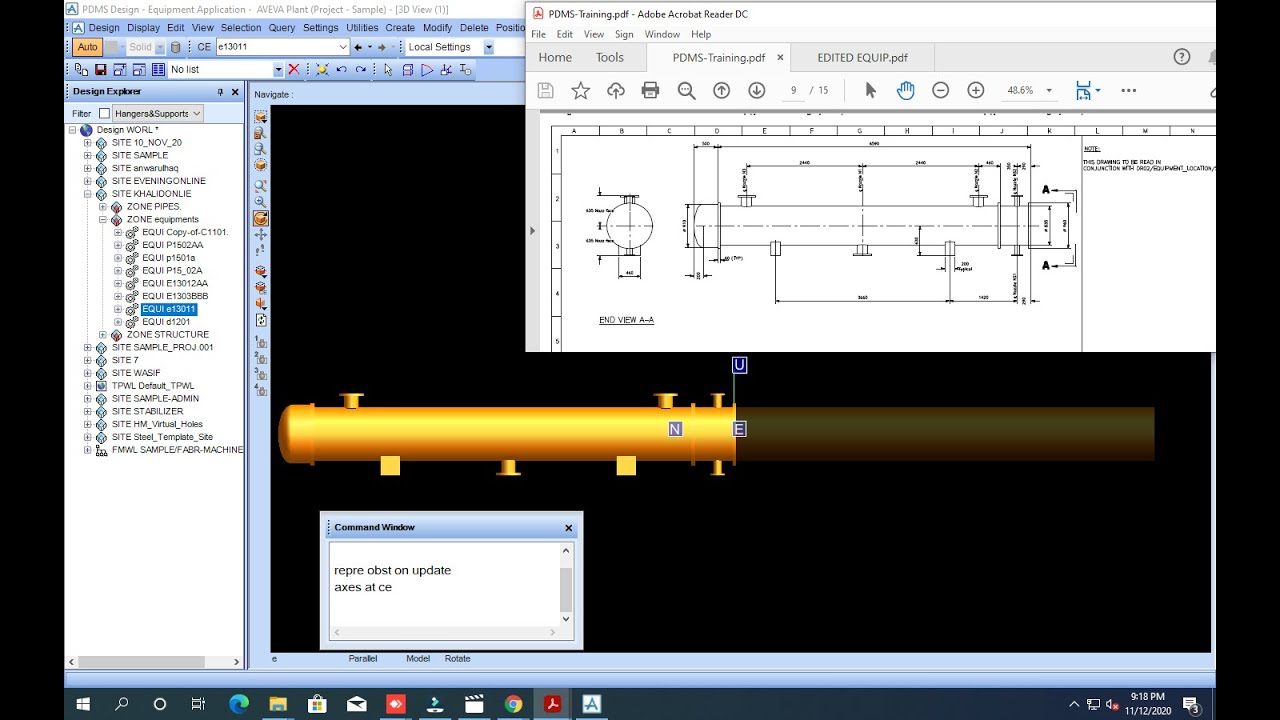Click the Auto mode toggle in PDMS
Viewport: 1280px width, 720px height.
(x=87, y=47)
